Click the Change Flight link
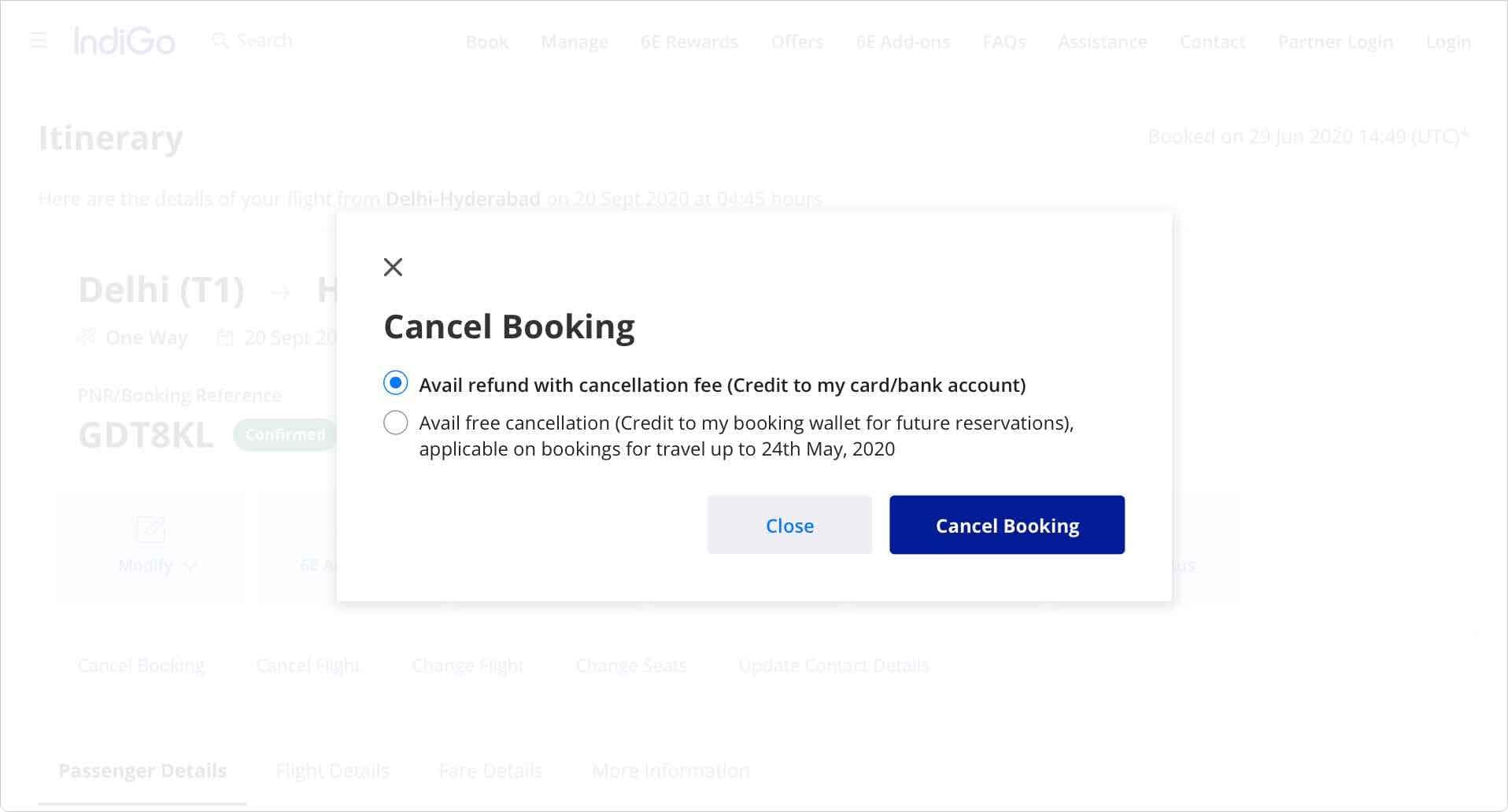Image resolution: width=1508 pixels, height=812 pixels. [x=468, y=666]
